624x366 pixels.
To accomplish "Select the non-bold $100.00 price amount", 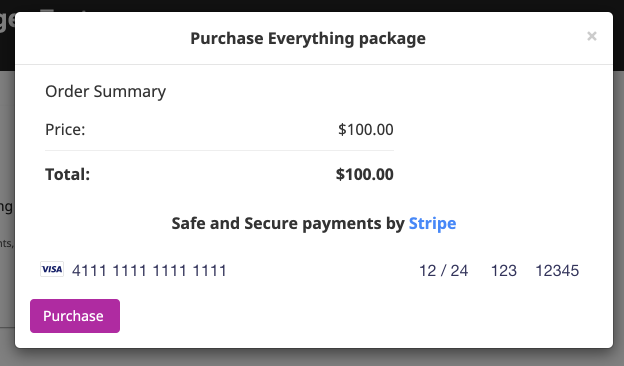I will coord(366,129).
